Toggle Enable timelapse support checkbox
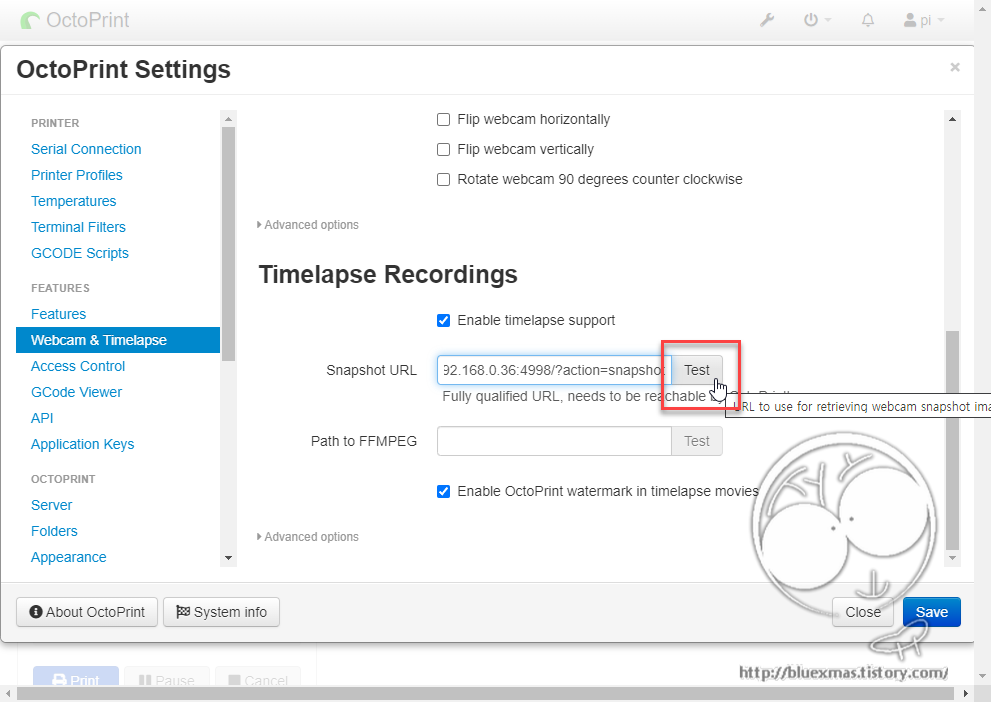 click(x=444, y=320)
